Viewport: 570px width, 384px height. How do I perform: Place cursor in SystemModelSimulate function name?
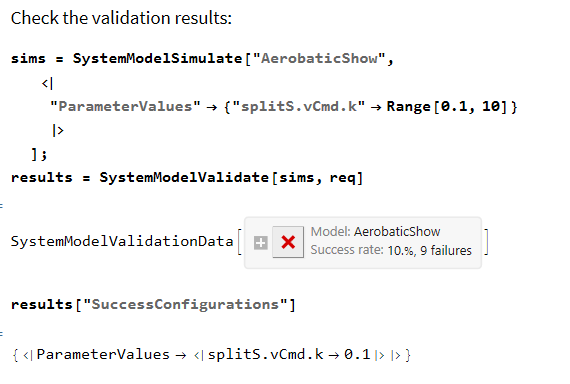157,59
